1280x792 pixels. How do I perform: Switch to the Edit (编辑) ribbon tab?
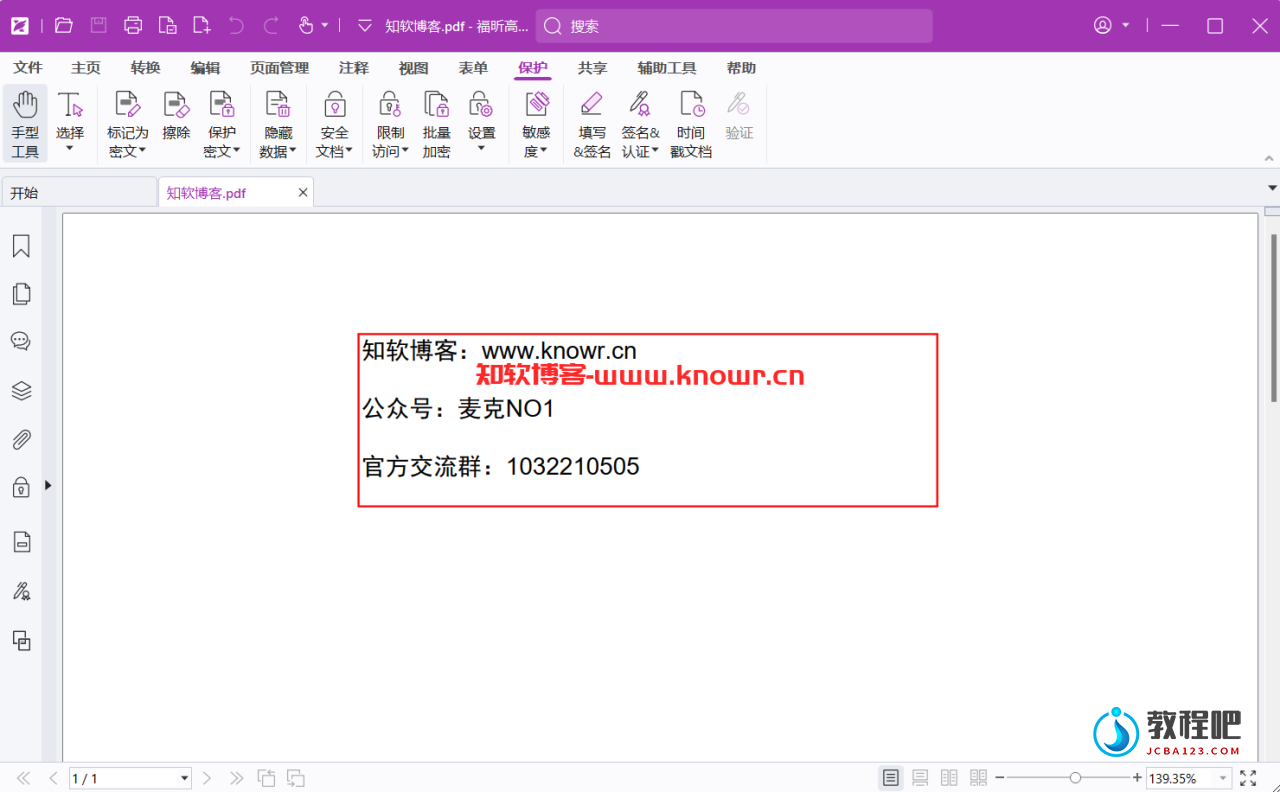click(x=206, y=68)
